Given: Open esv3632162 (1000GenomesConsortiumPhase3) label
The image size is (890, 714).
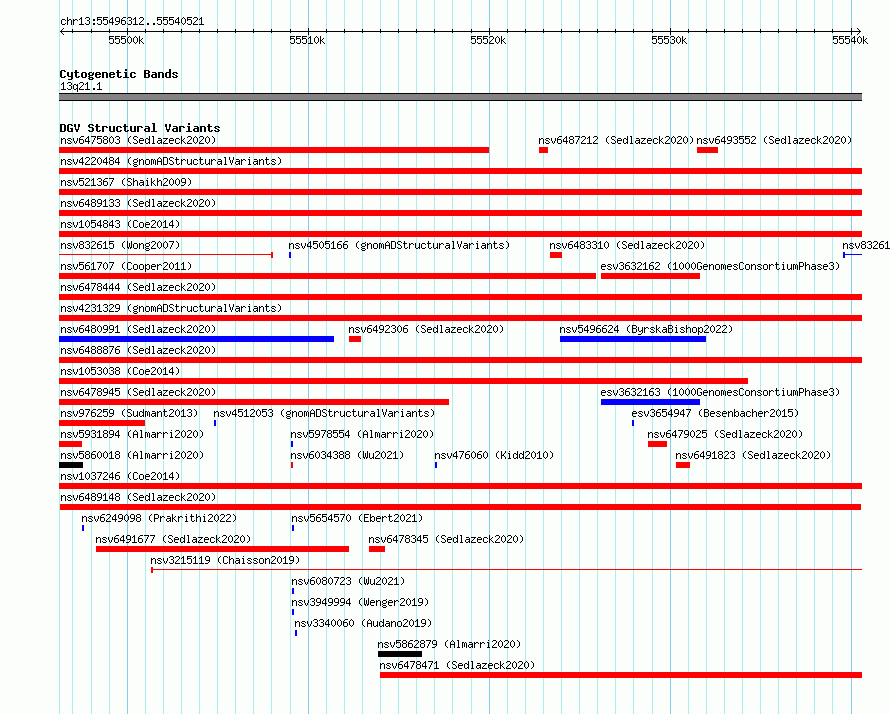Looking at the screenshot, I should (x=720, y=266).
